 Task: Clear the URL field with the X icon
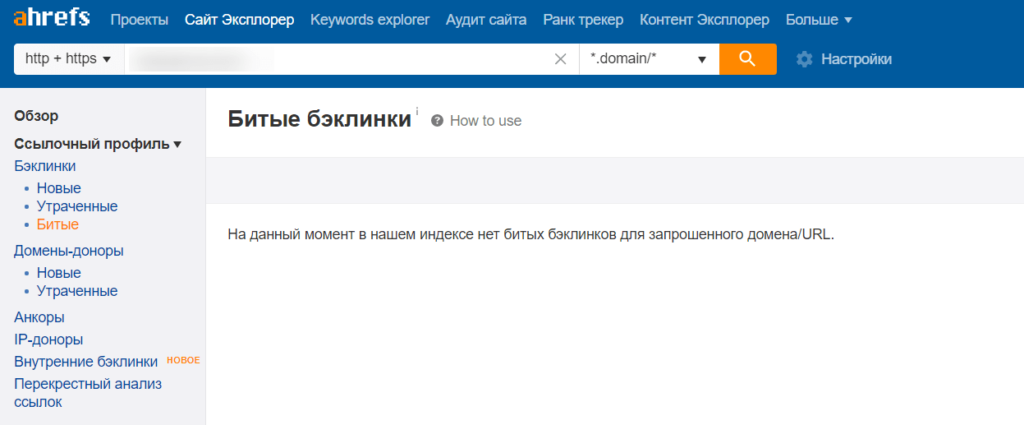tap(560, 59)
